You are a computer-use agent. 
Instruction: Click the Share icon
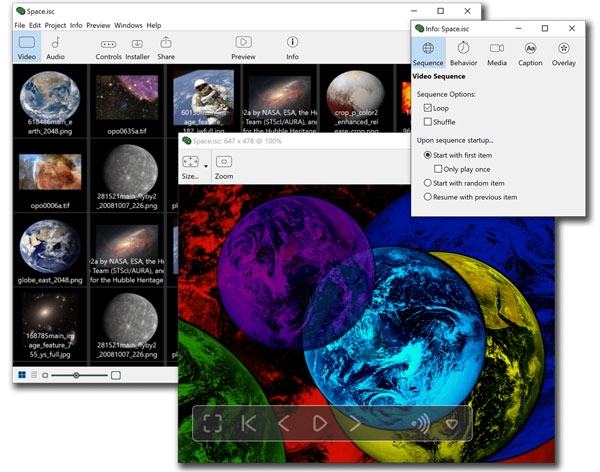pyautogui.click(x=166, y=48)
